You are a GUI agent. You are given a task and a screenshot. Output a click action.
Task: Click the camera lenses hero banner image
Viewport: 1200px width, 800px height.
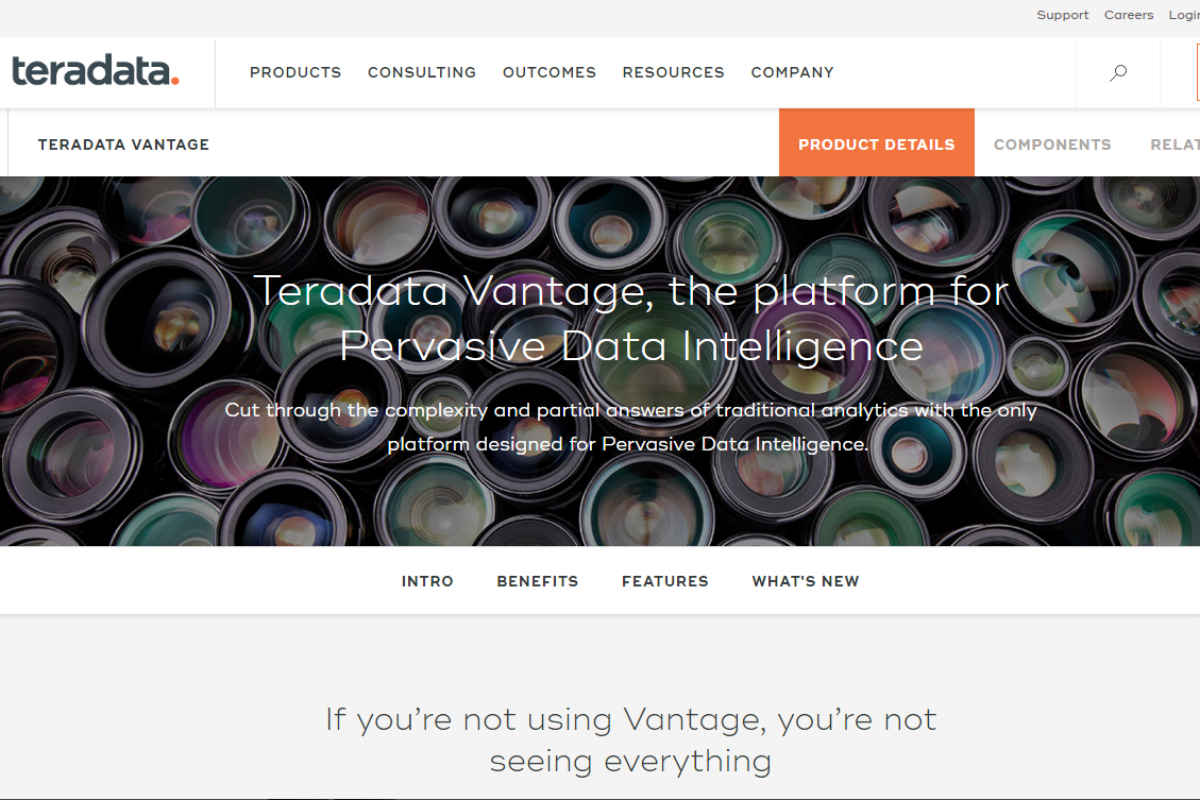click(x=600, y=361)
